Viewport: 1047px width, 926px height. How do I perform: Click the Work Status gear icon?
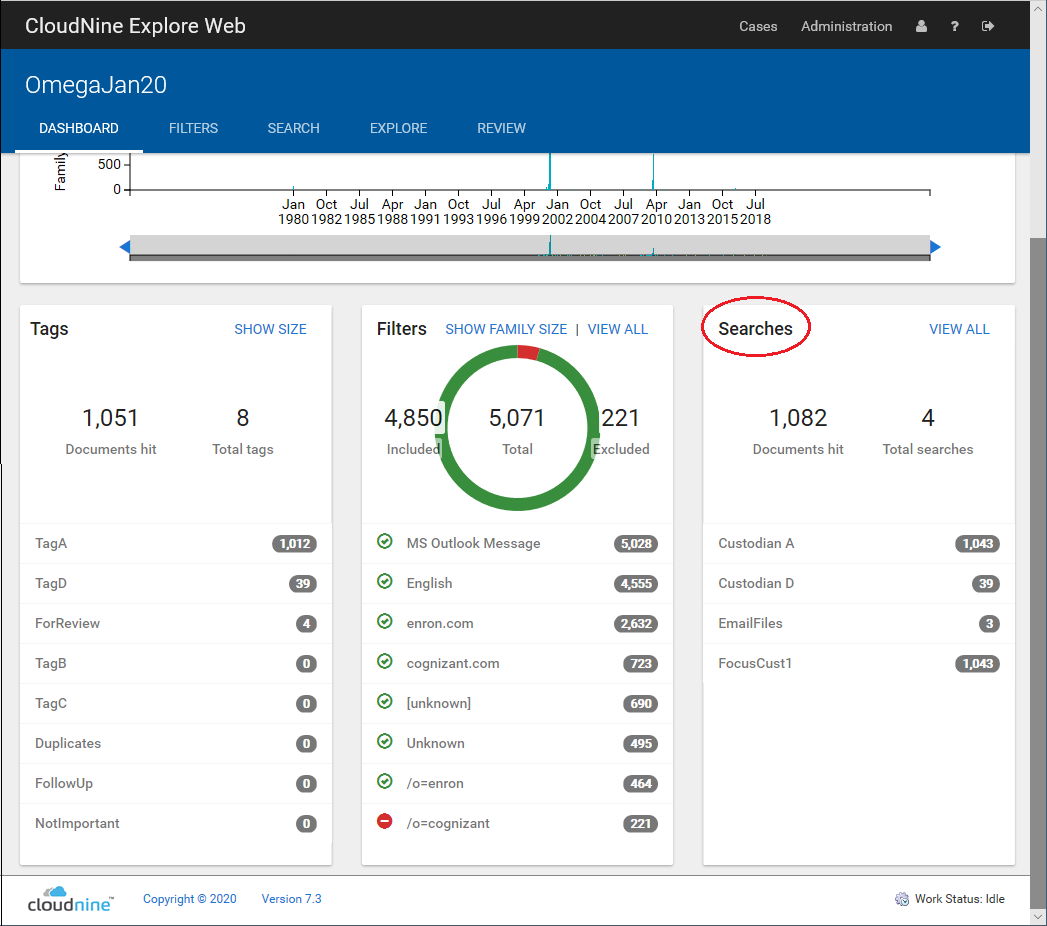coord(901,899)
